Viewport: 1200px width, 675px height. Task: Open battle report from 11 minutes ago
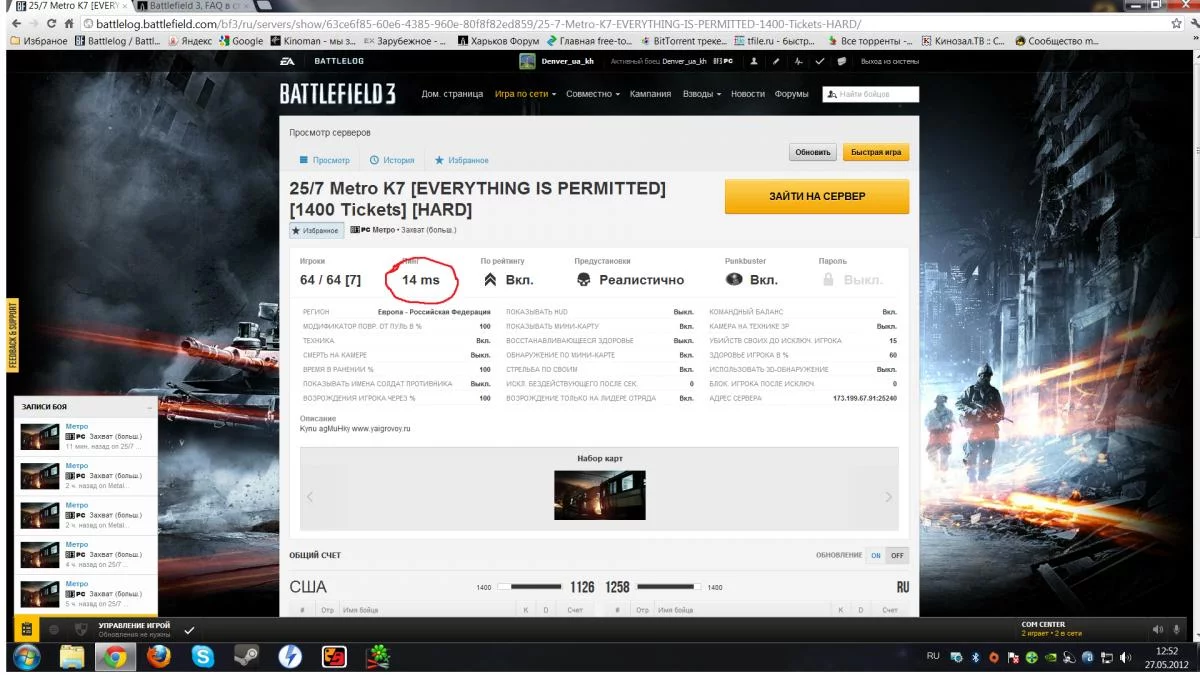click(86, 436)
